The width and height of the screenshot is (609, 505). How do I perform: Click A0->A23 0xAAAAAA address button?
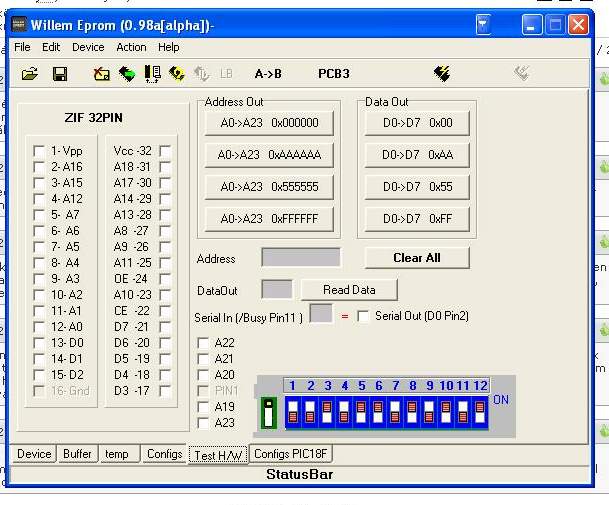coord(269,155)
